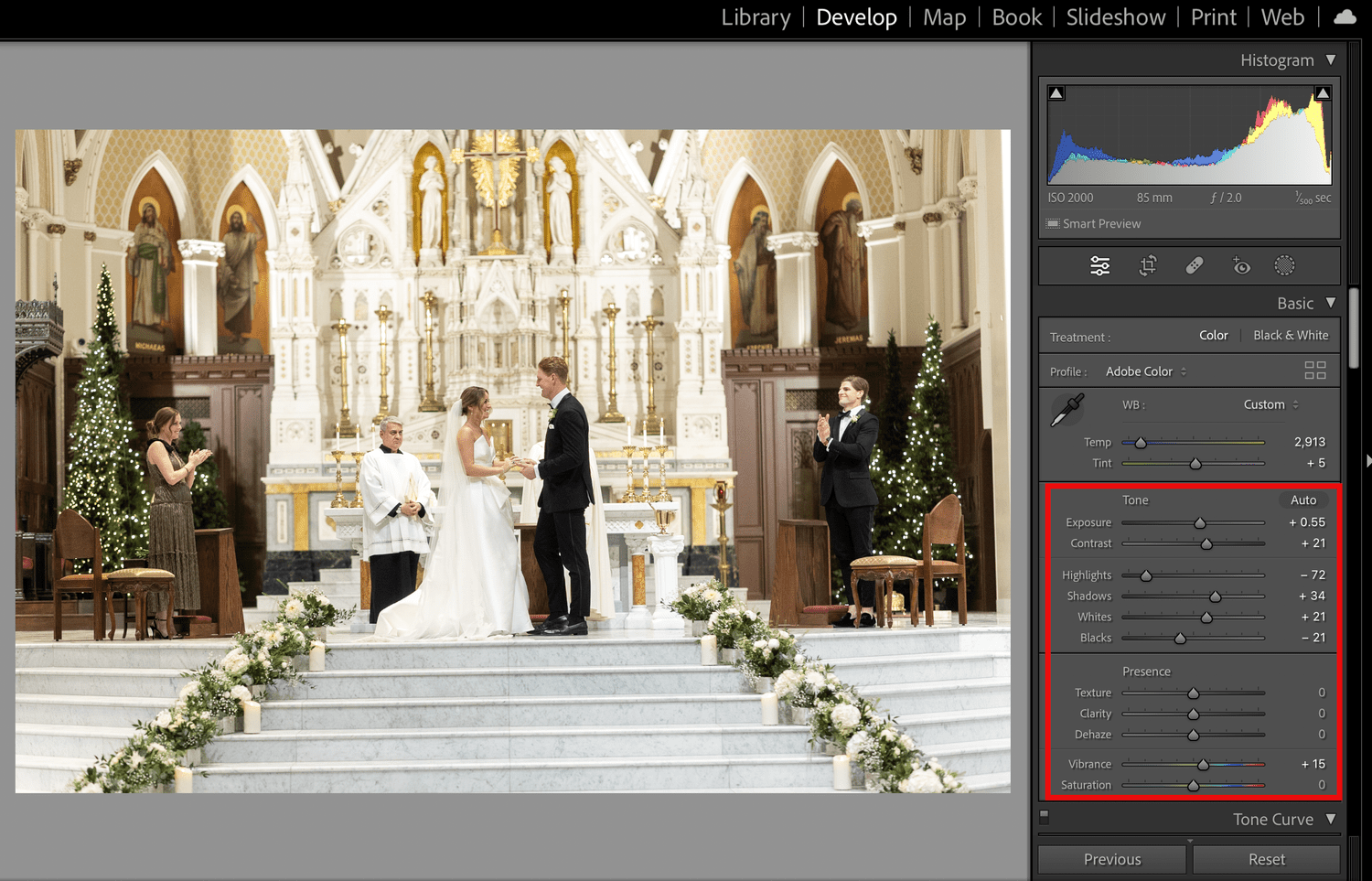1372x881 pixels.
Task: Select the Crop Overlay tool
Action: pos(1147,265)
